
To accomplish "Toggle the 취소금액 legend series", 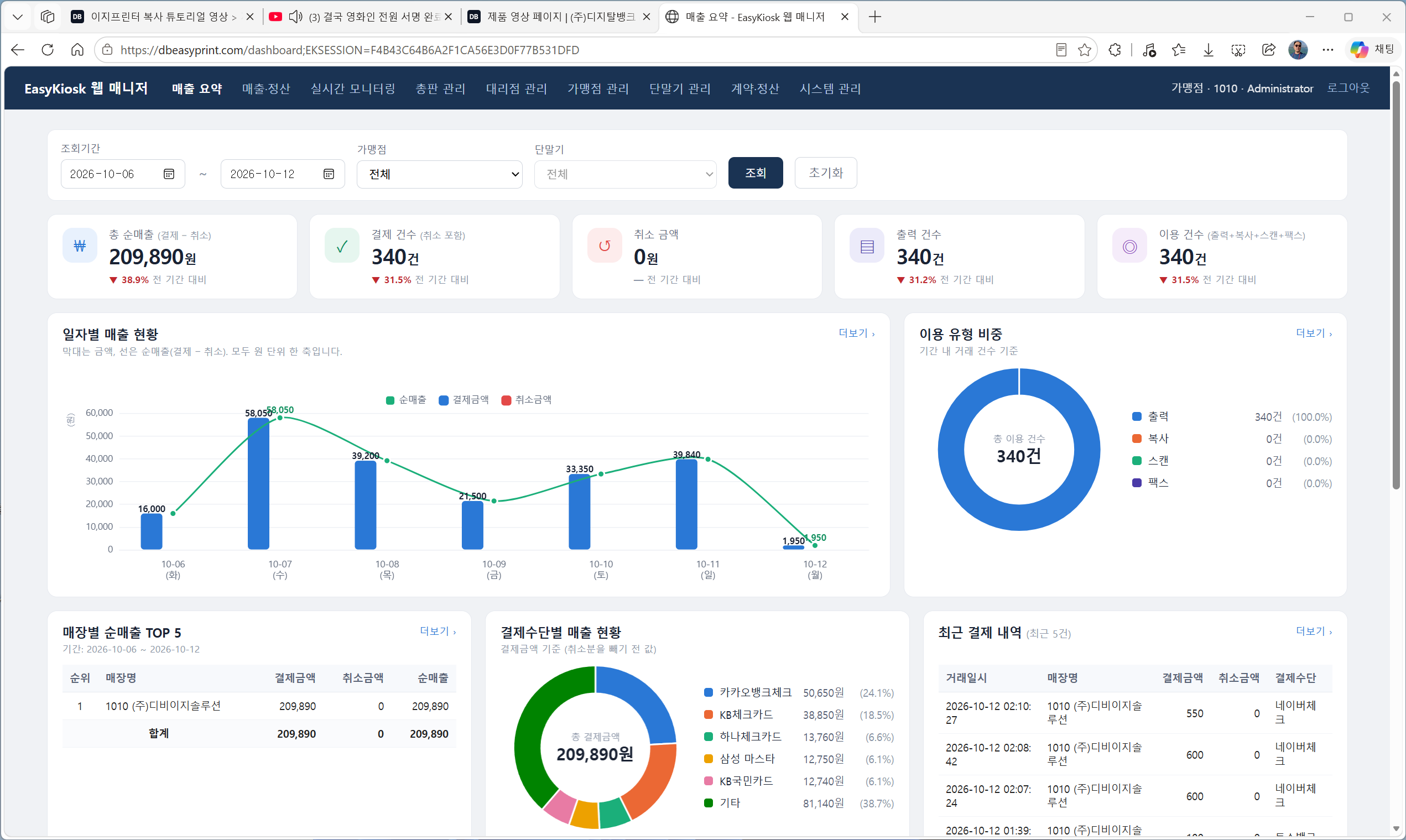I will pos(527,400).
